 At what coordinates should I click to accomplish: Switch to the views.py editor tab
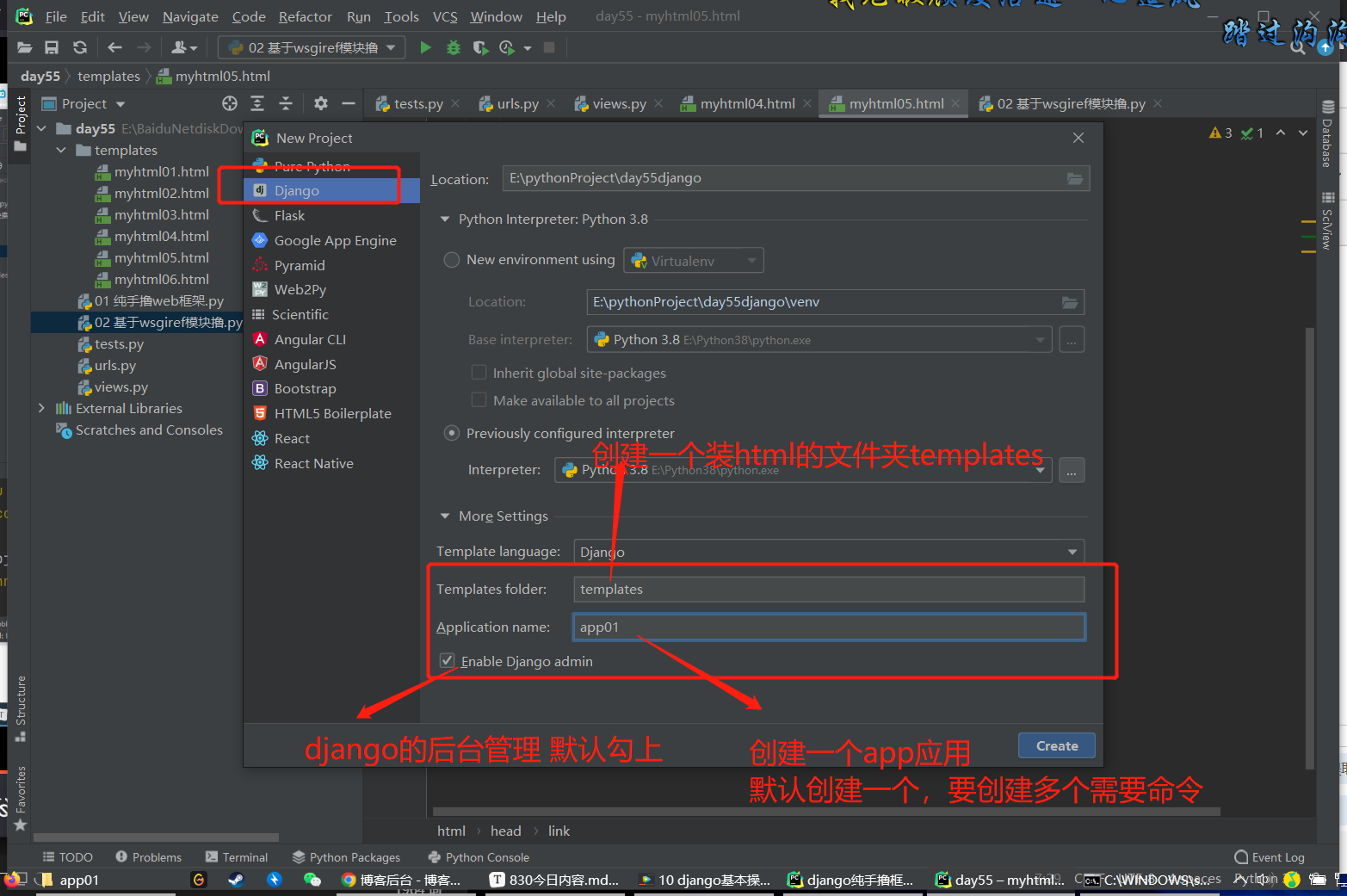point(619,104)
